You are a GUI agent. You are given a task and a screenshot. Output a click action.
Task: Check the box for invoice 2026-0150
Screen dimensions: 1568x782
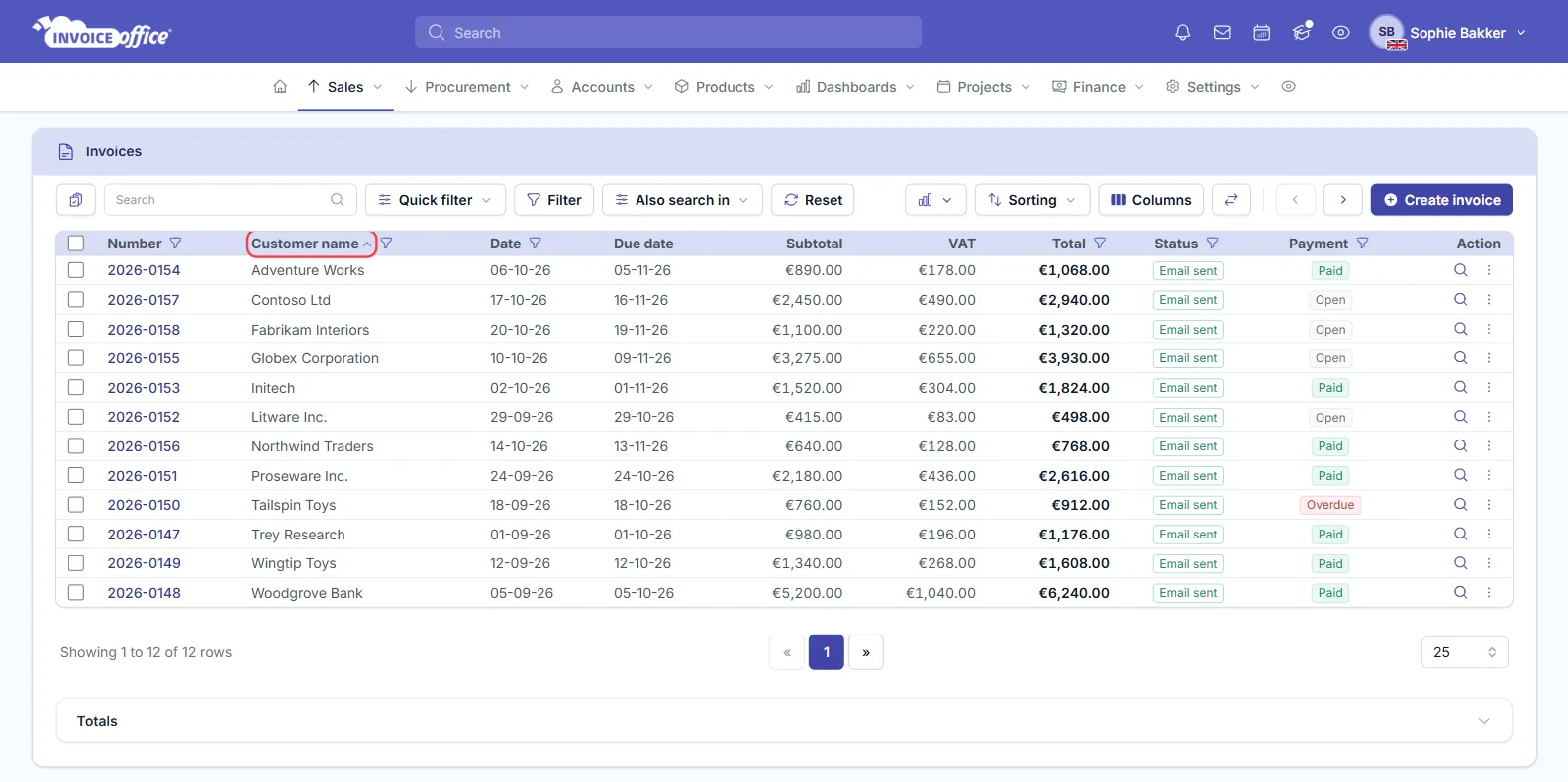76,505
